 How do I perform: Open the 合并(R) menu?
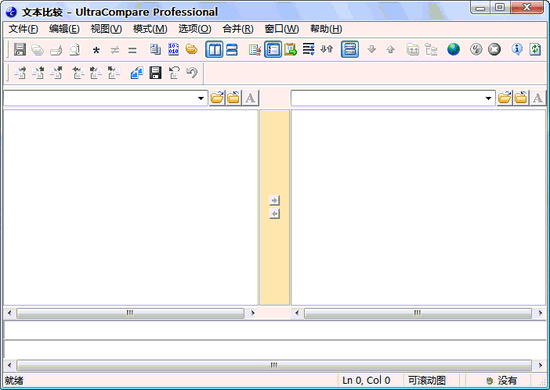[x=238, y=29]
